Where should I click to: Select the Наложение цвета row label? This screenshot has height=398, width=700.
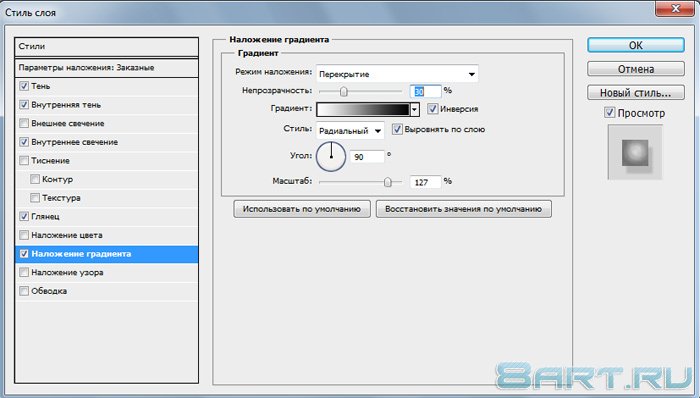[67, 235]
